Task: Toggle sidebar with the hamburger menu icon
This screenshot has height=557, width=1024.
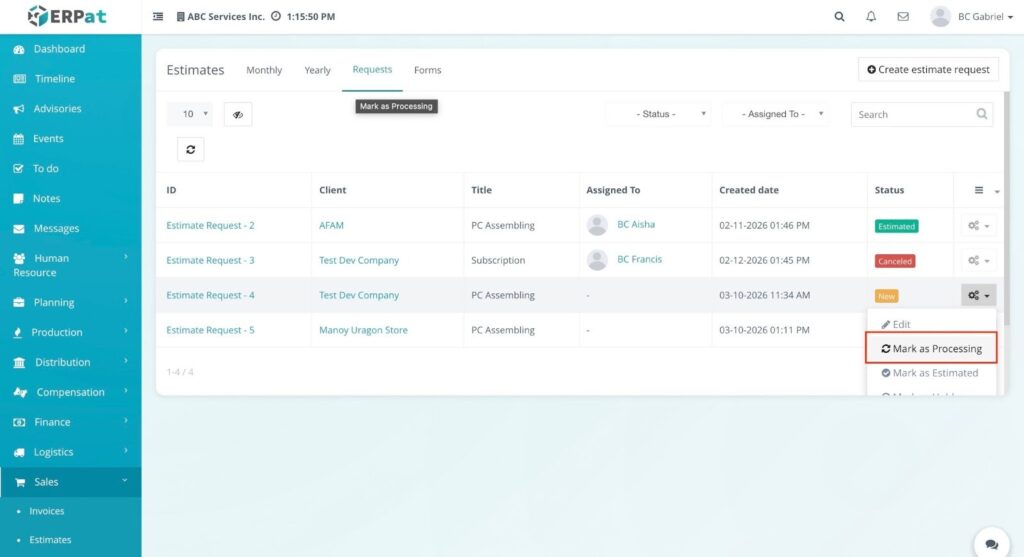Action: [158, 17]
